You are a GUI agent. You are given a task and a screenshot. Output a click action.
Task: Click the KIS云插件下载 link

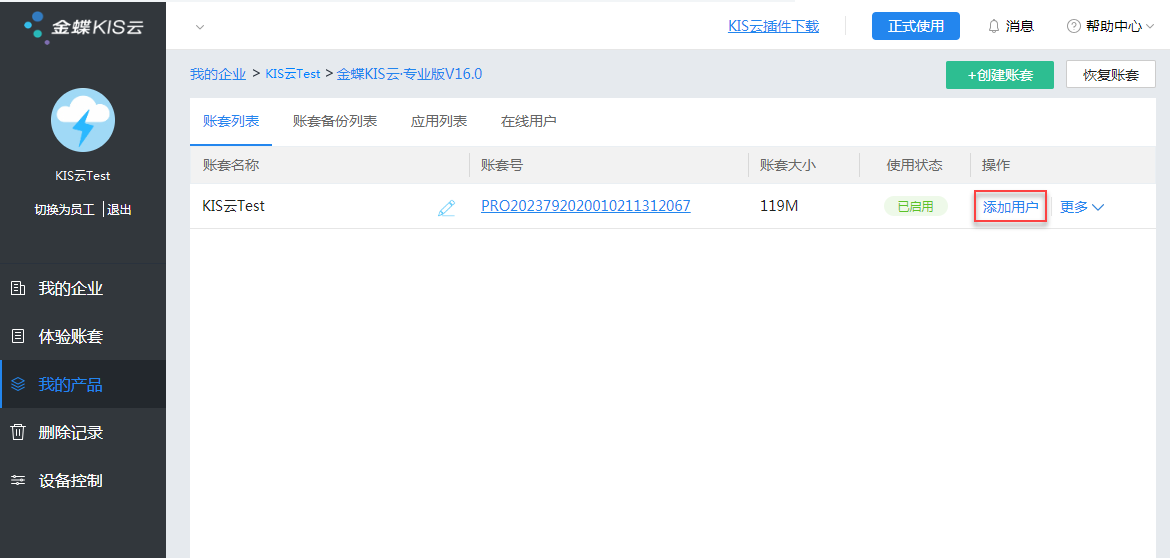click(773, 26)
